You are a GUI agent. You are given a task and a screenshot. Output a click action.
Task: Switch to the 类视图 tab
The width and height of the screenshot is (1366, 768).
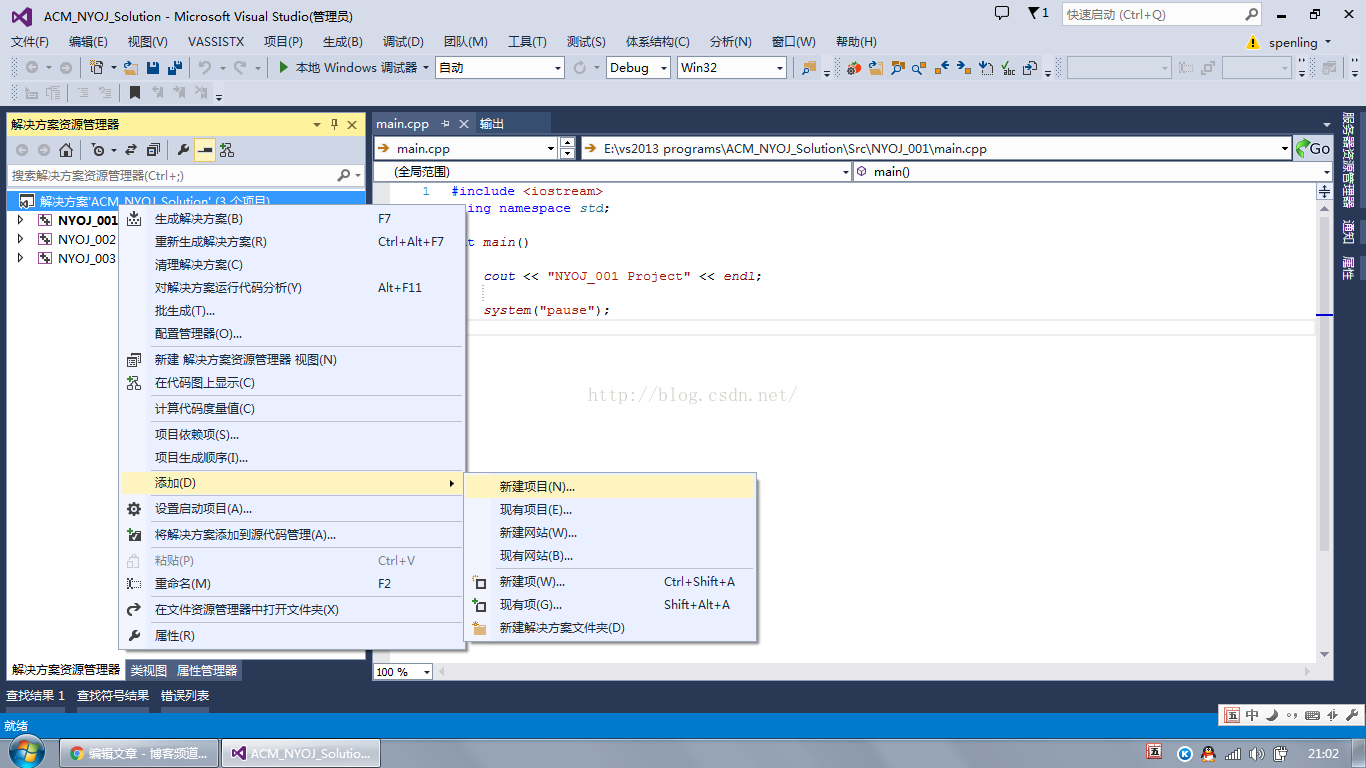pos(149,671)
